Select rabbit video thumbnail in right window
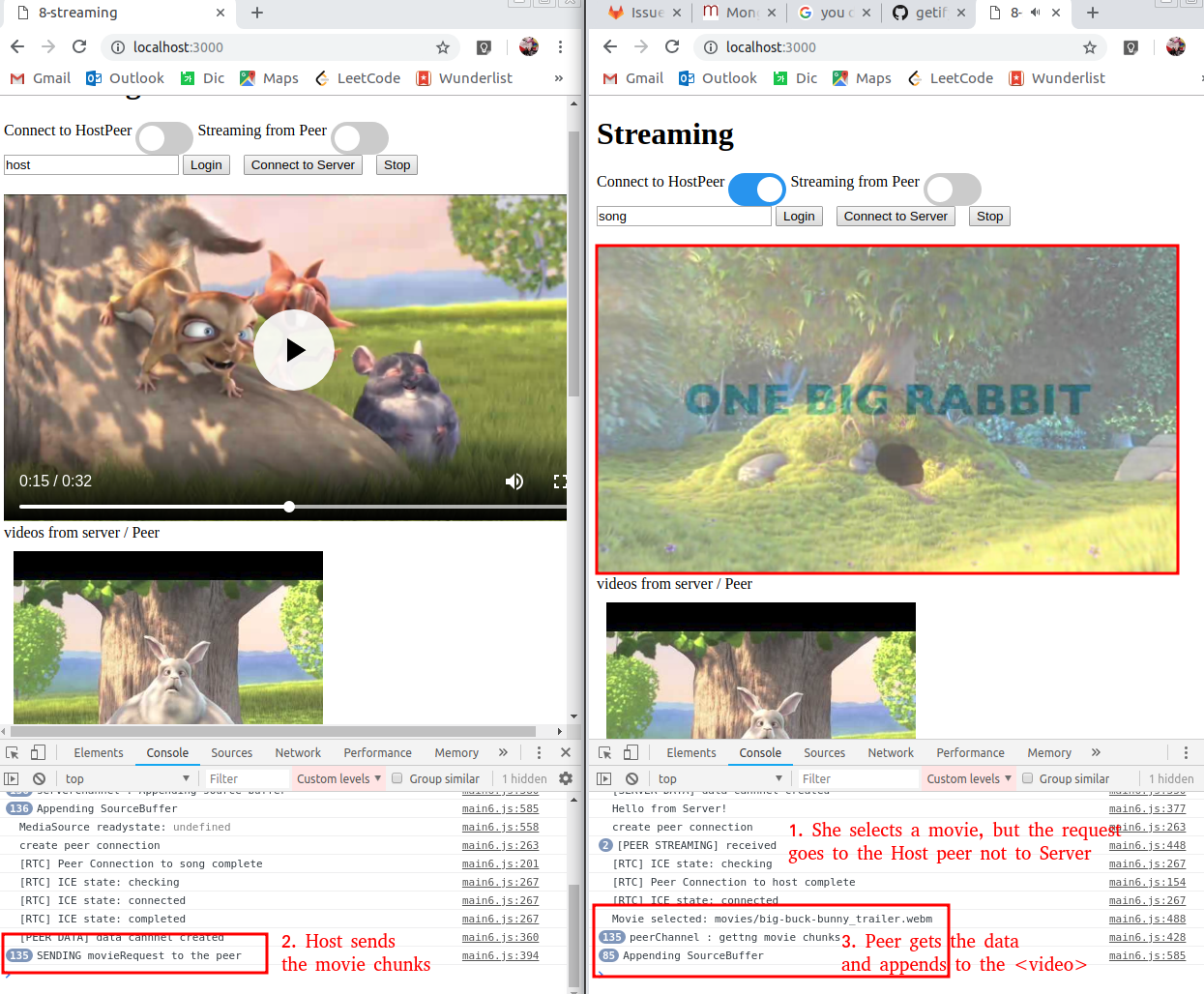The width and height of the screenshot is (1204, 994). click(761, 671)
